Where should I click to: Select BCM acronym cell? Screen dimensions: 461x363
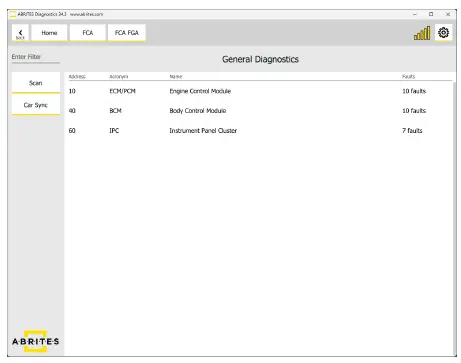click(x=115, y=111)
